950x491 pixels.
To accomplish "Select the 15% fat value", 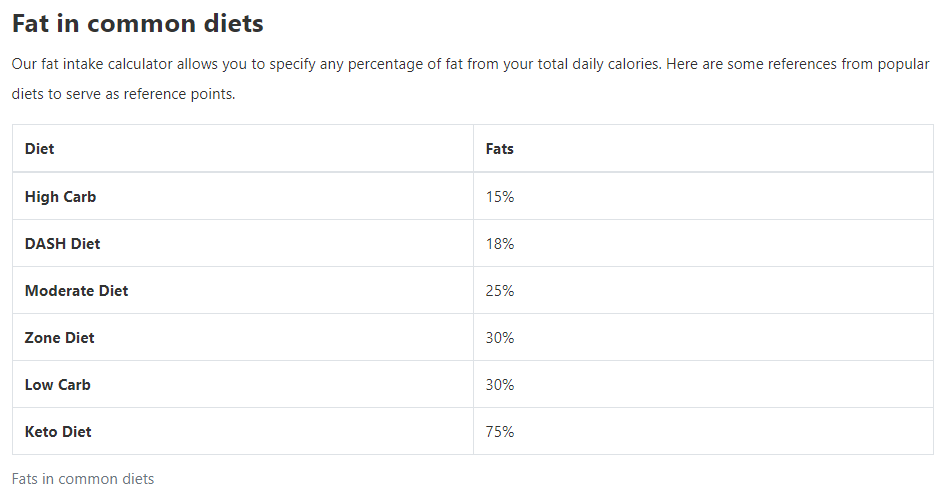I will pos(500,197).
